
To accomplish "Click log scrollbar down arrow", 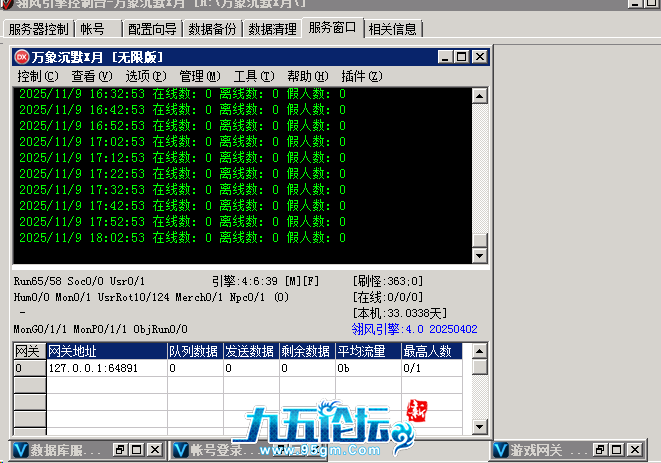I will (479, 256).
